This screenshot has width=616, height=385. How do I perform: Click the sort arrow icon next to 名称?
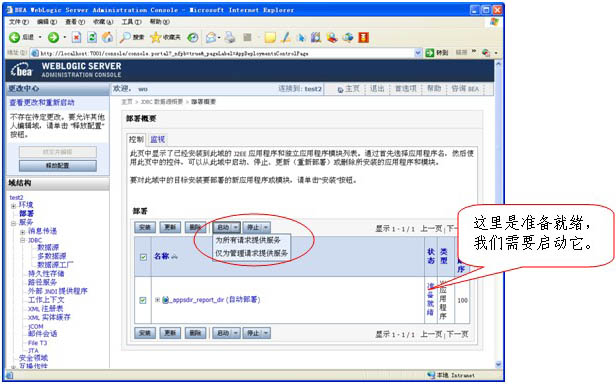pos(174,257)
